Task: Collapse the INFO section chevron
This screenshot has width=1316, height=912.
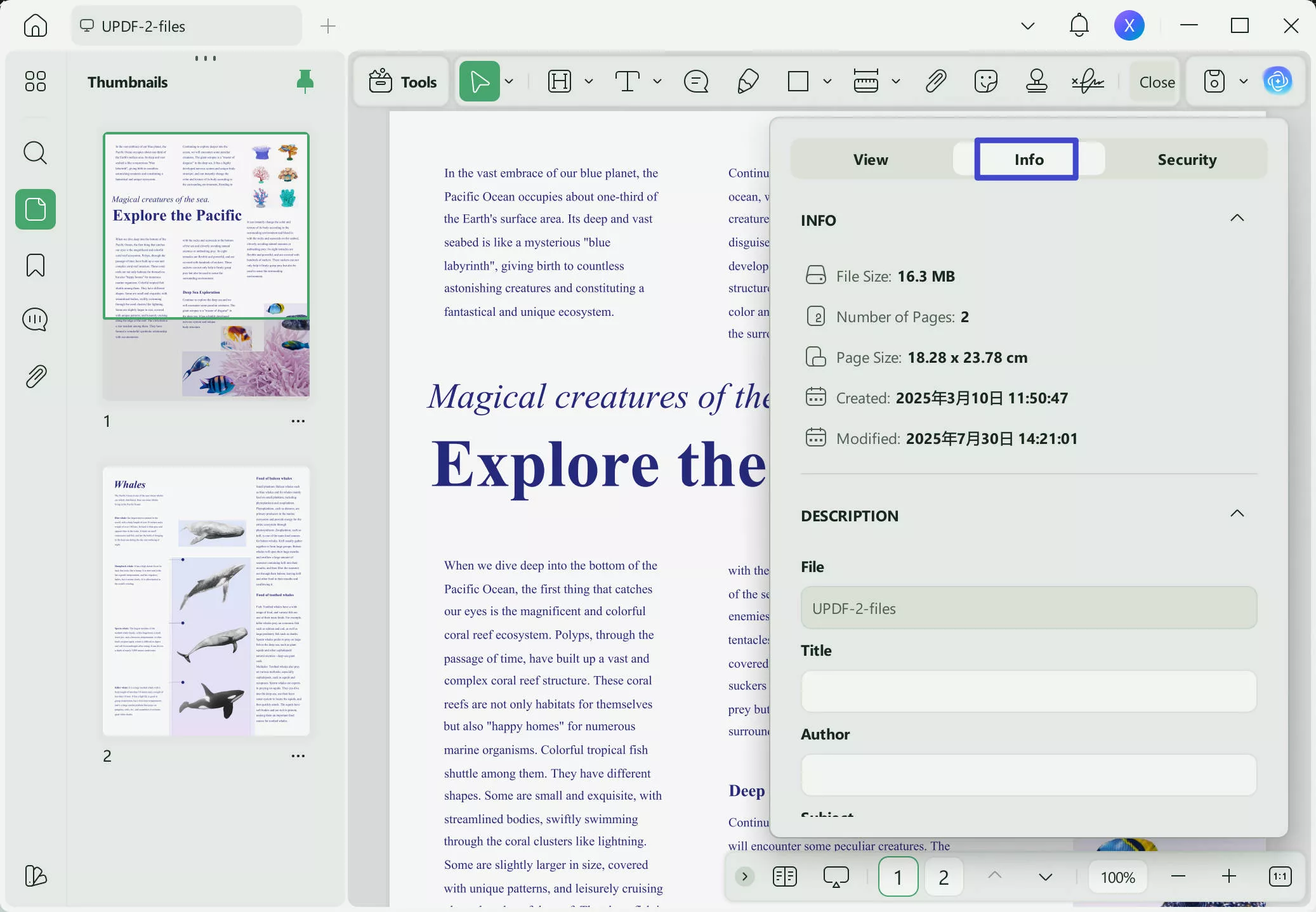Action: 1237,218
